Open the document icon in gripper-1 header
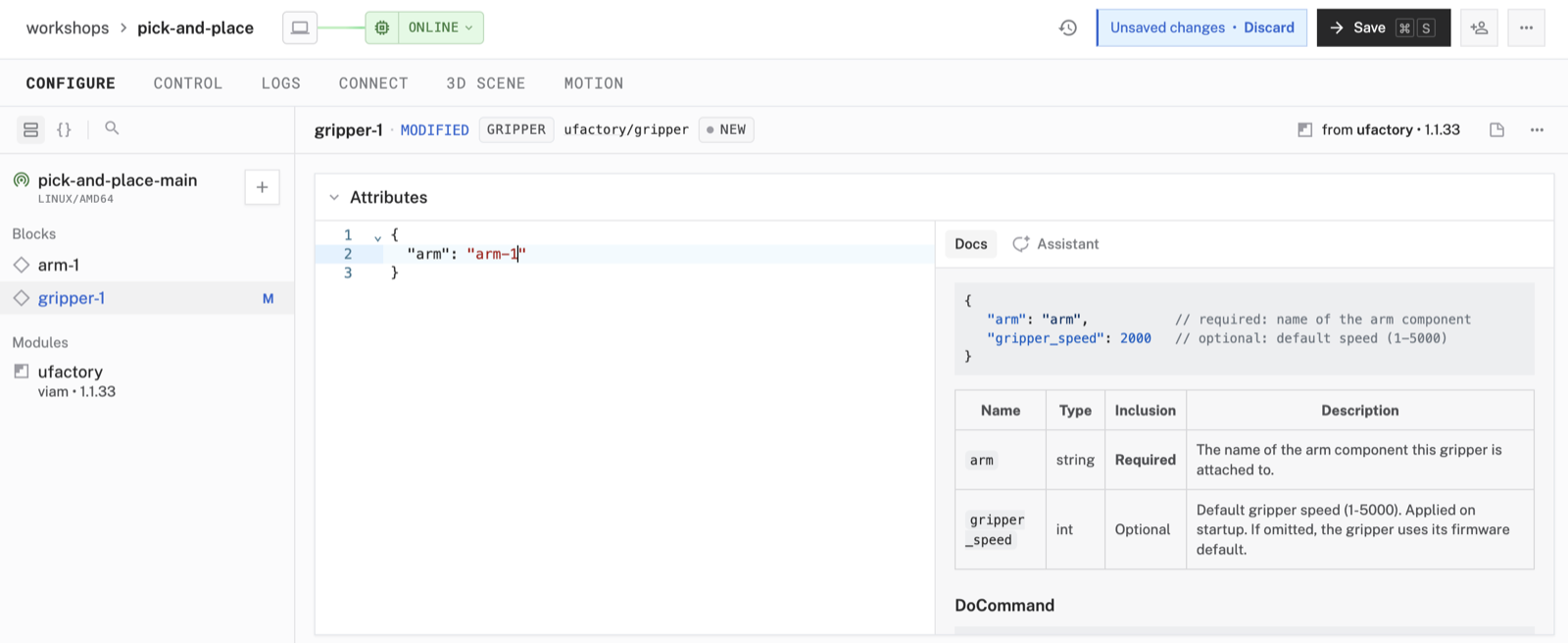This screenshot has height=643, width=1568. click(1496, 129)
